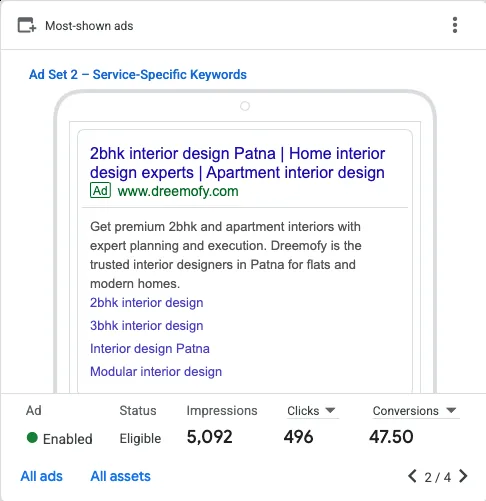Click the 'Most-shown ads' card title

[89, 26]
